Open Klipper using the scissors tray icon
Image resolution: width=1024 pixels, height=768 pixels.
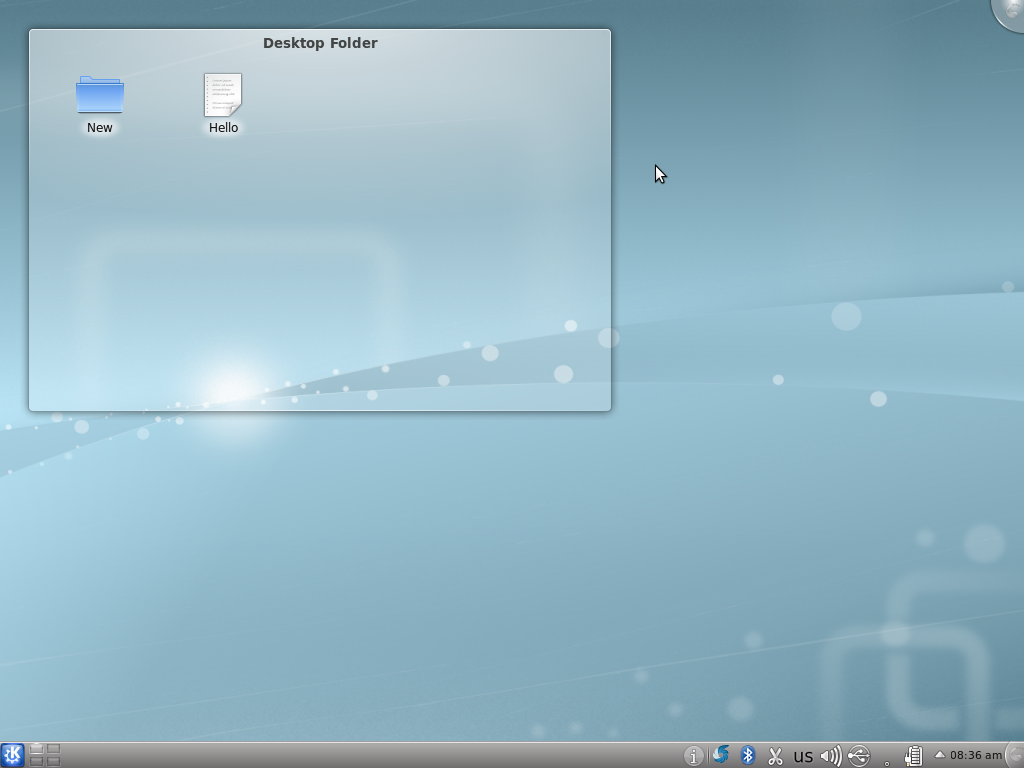(x=775, y=754)
